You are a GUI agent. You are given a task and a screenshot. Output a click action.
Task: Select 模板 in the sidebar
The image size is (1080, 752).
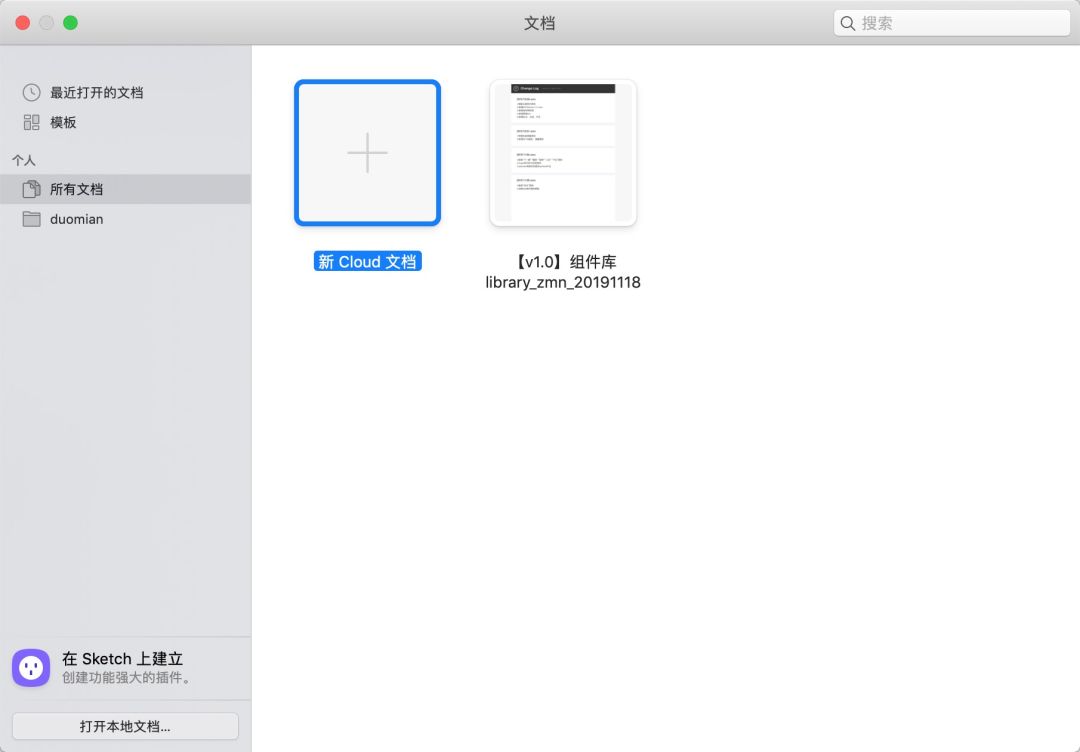click(125, 123)
